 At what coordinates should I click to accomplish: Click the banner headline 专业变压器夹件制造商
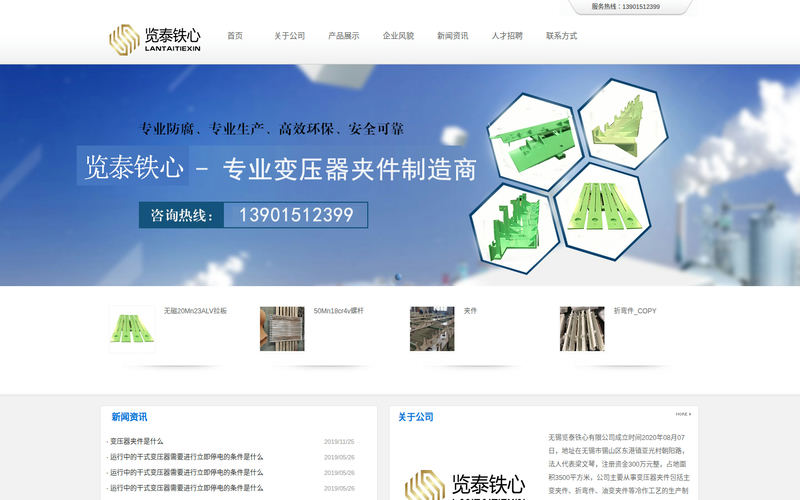349,169
